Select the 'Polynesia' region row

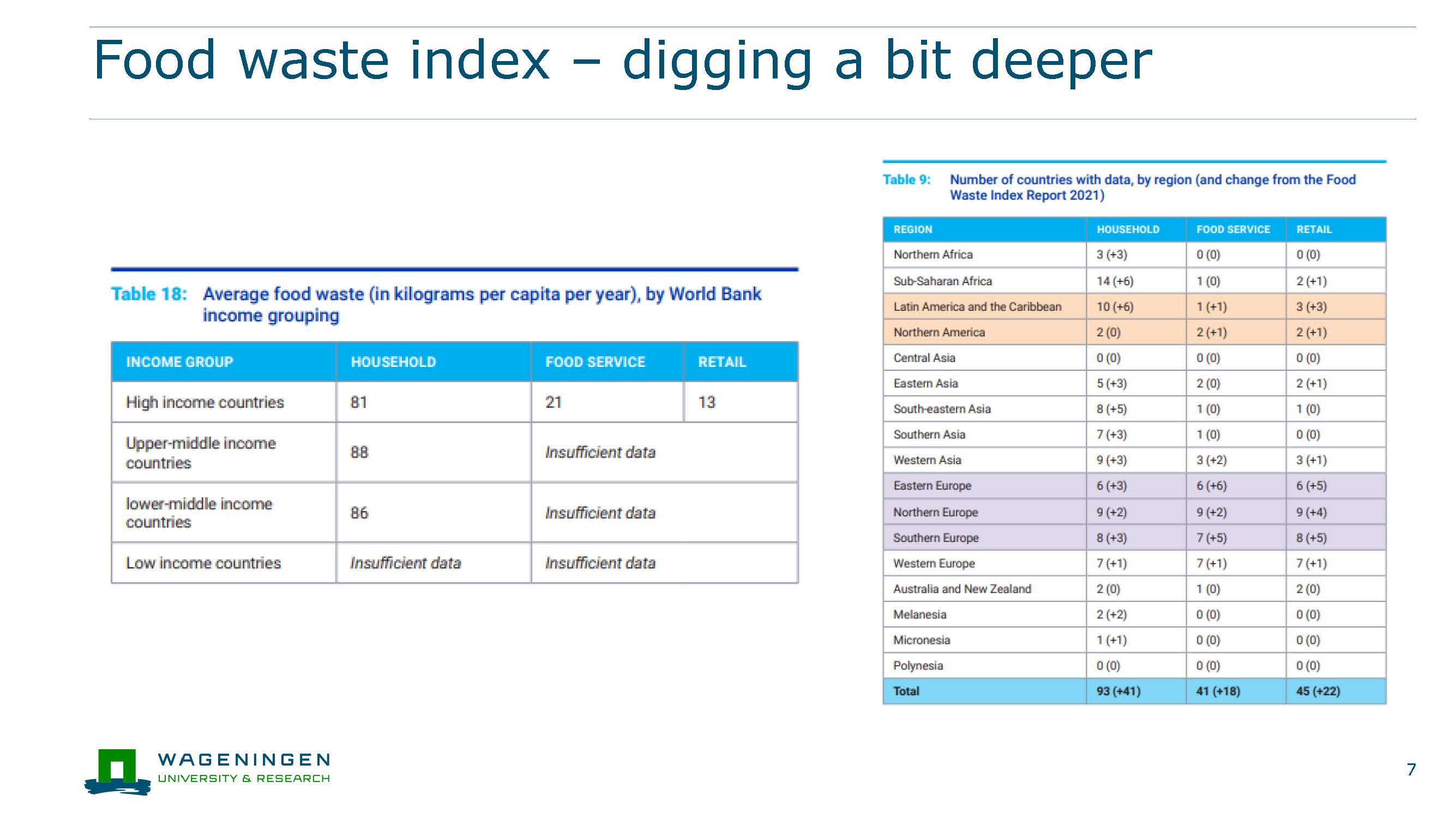(x=1134, y=666)
